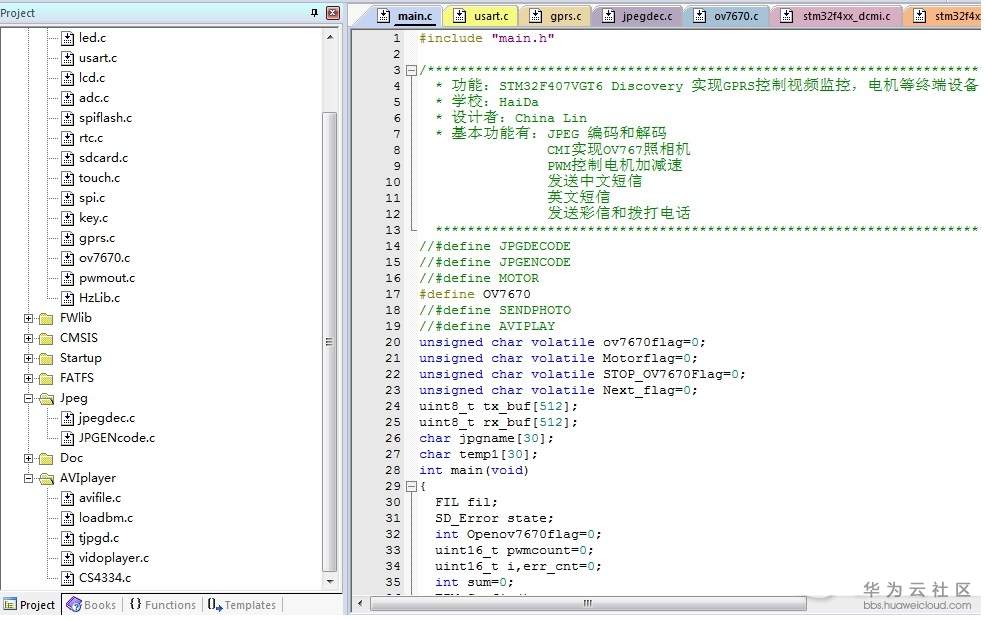This screenshot has height=620, width=985.
Task: Expand the FWlib group
Action: (28, 318)
